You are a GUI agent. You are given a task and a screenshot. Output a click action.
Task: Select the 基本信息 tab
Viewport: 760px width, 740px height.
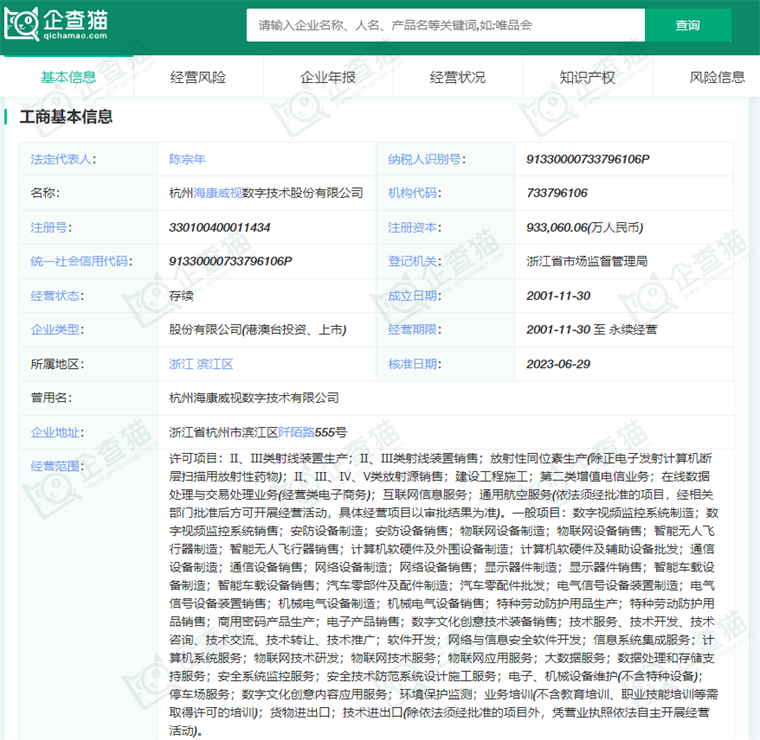click(x=68, y=78)
